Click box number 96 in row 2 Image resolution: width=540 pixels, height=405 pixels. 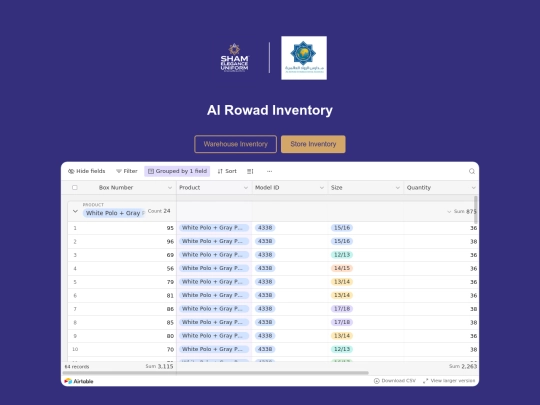pos(170,241)
